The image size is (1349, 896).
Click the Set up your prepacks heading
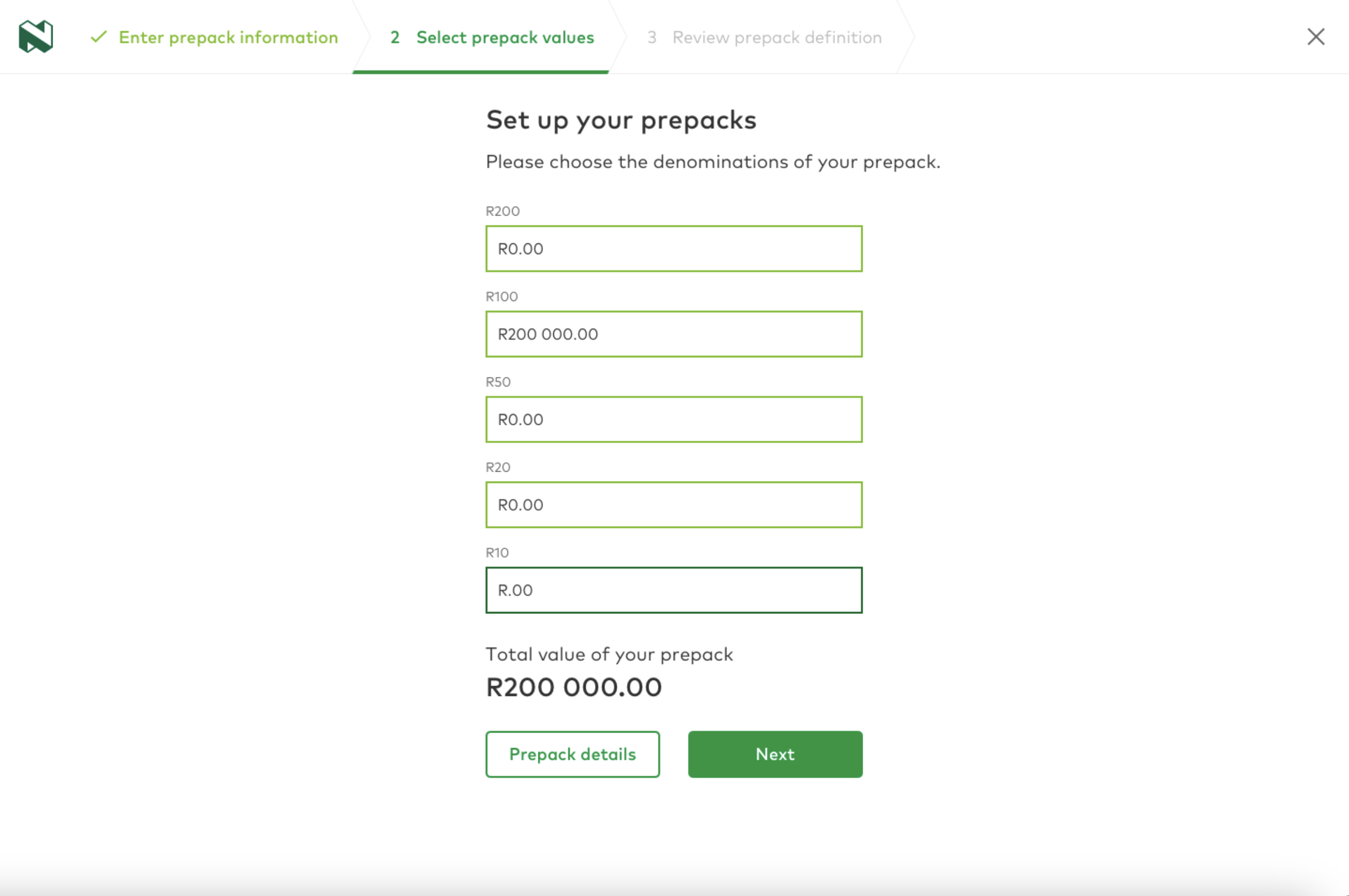click(x=621, y=120)
